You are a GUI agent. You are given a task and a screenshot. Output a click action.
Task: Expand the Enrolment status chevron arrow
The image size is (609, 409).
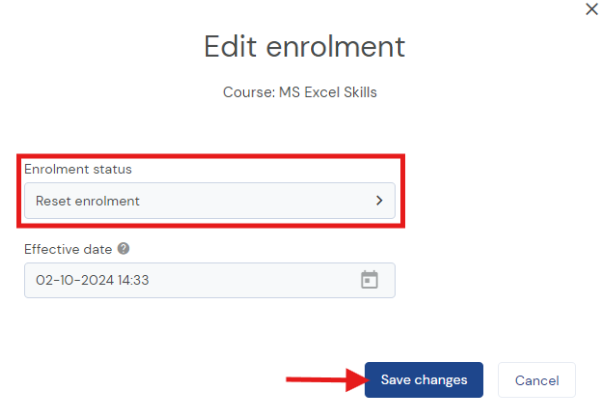[x=379, y=200]
